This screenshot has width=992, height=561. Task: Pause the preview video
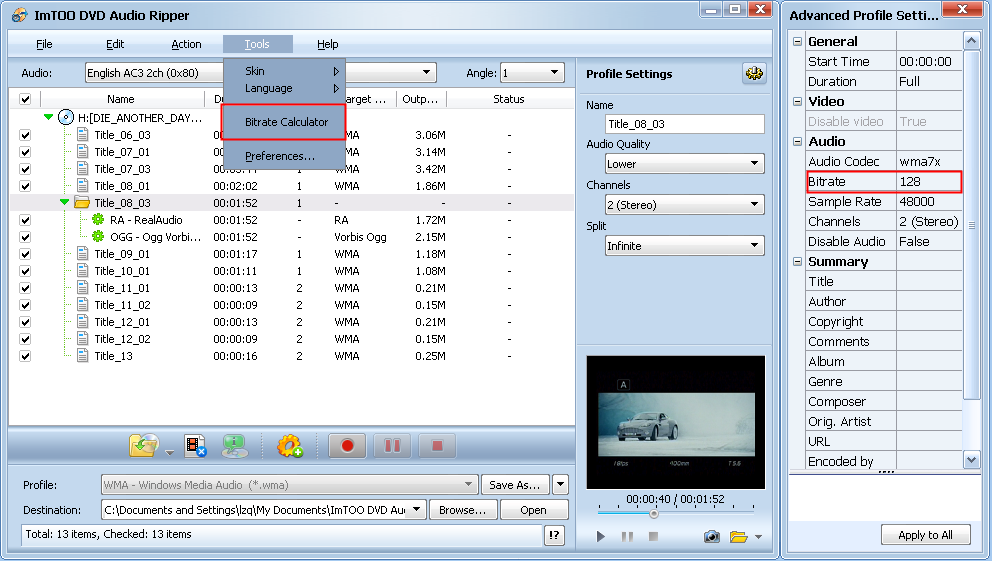click(627, 536)
